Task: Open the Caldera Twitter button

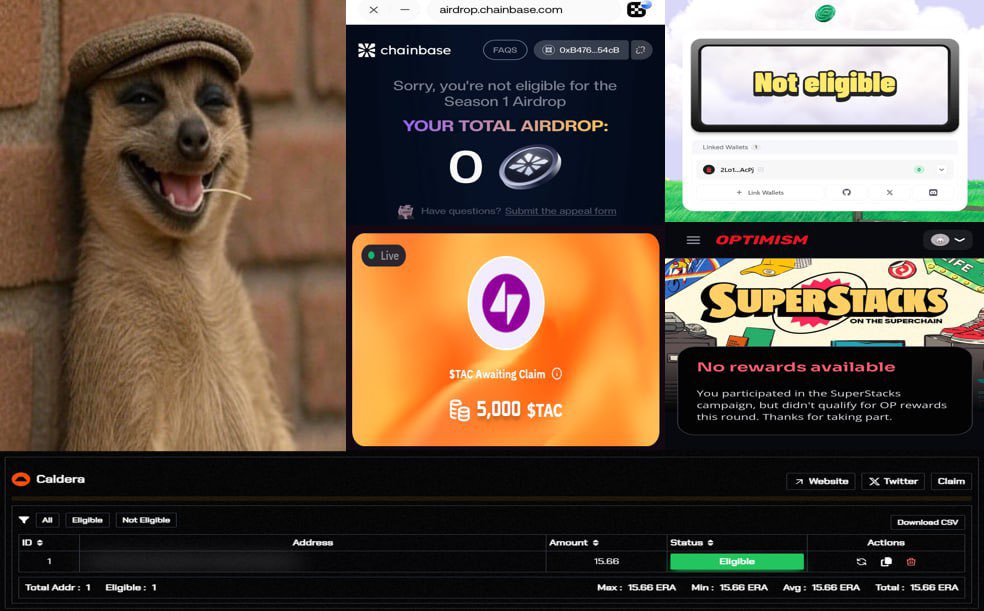Action: pyautogui.click(x=893, y=481)
